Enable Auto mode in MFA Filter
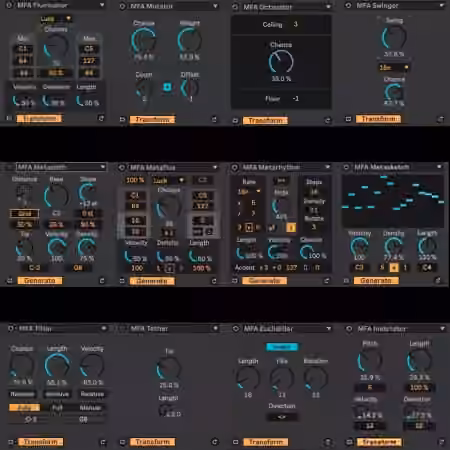 [24, 407]
